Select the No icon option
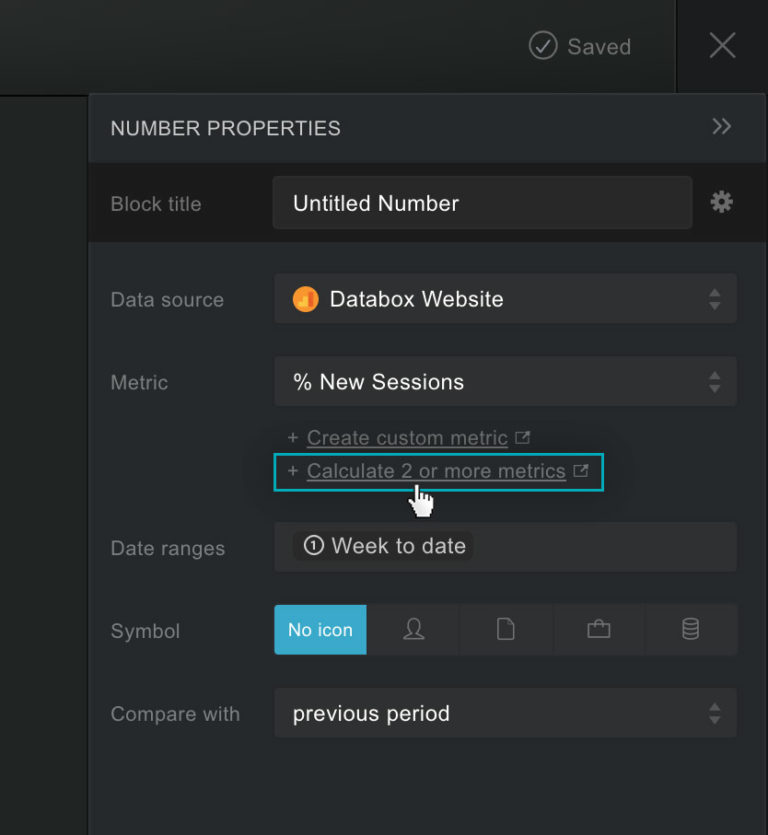 click(320, 630)
